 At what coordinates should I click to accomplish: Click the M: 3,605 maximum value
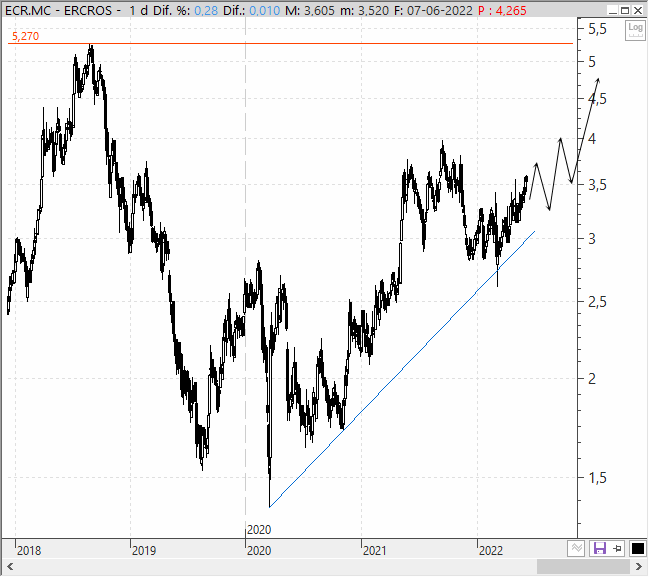pyautogui.click(x=310, y=10)
